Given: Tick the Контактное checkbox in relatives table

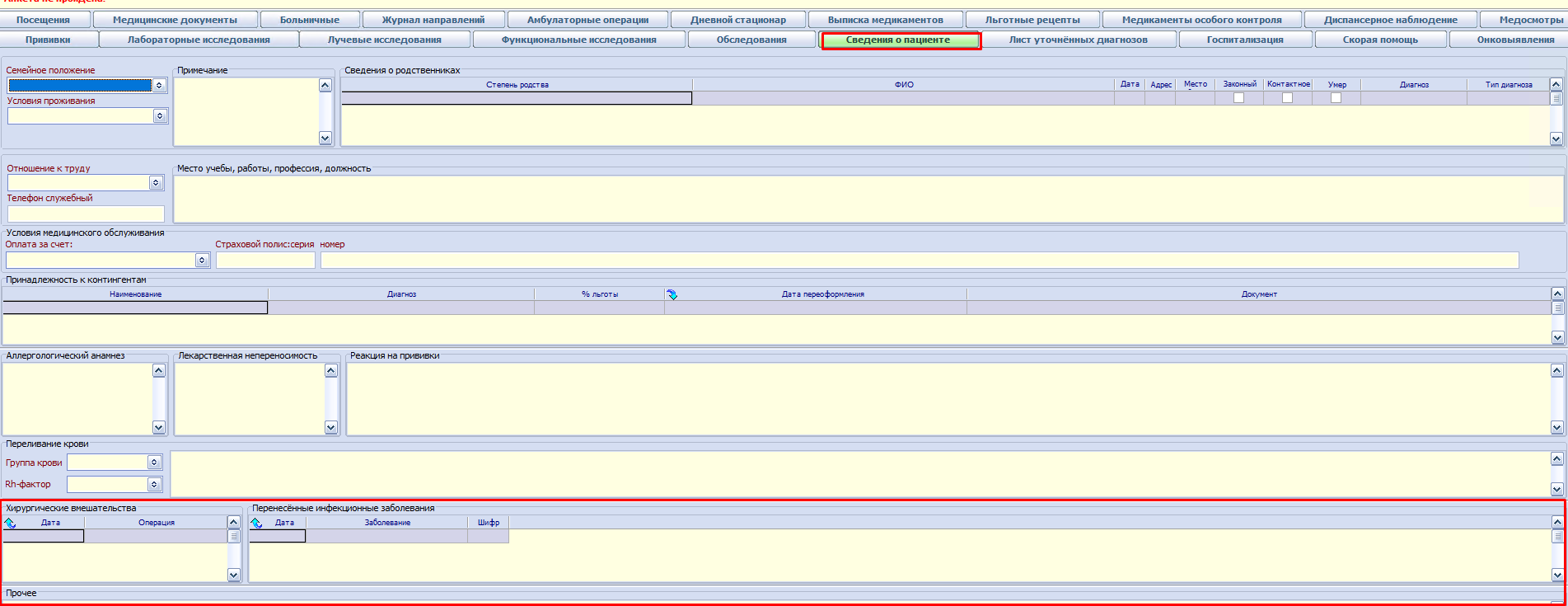Looking at the screenshot, I should [x=1287, y=98].
